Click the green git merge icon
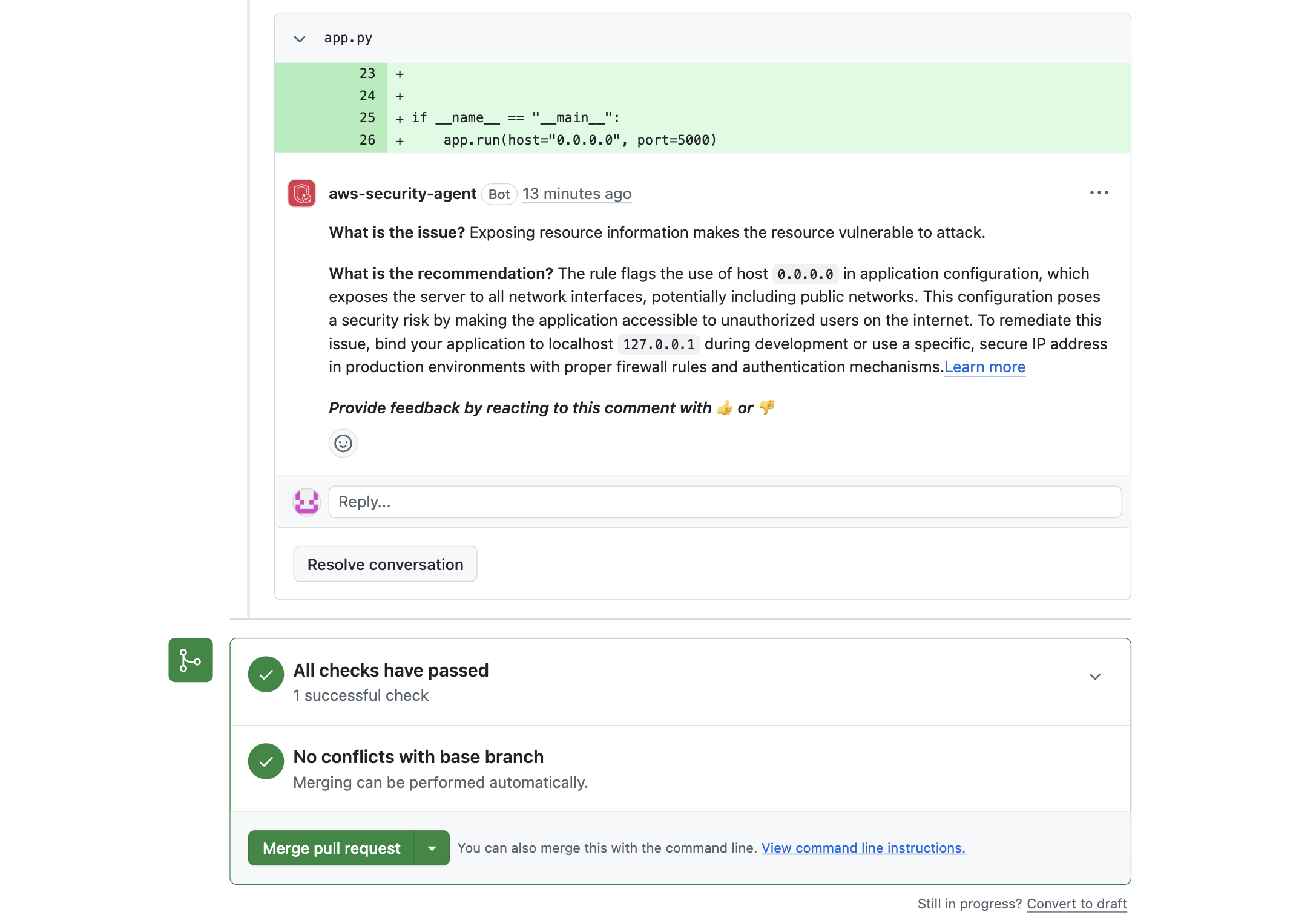The image size is (1316, 915). (x=190, y=660)
